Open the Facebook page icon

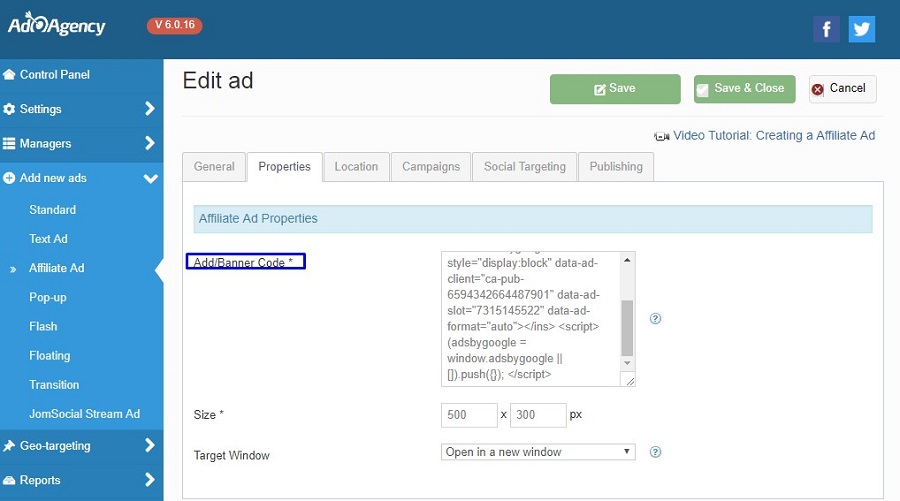pos(826,29)
